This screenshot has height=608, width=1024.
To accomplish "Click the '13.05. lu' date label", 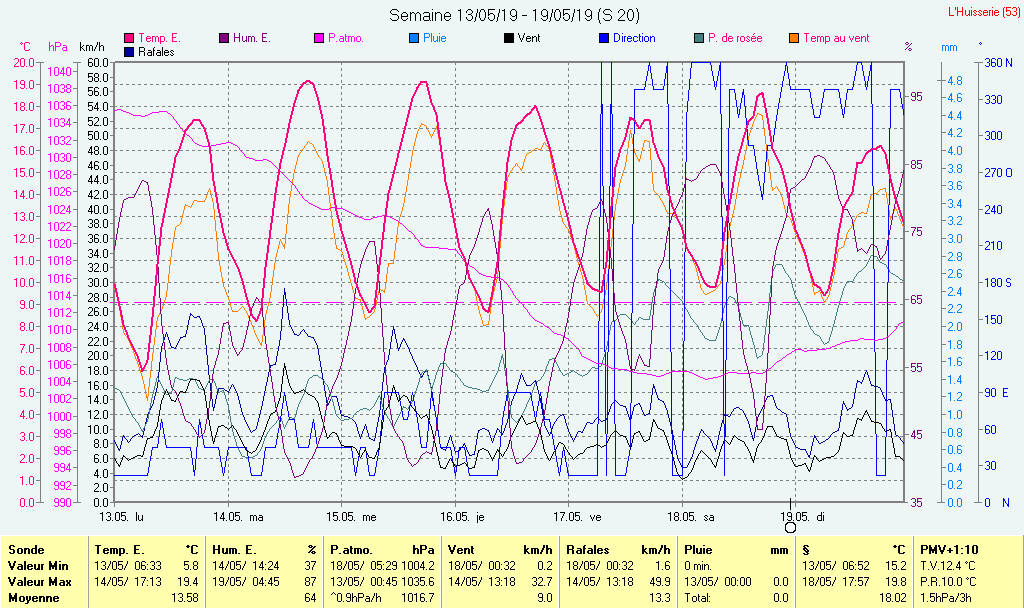I will pyautogui.click(x=121, y=517).
